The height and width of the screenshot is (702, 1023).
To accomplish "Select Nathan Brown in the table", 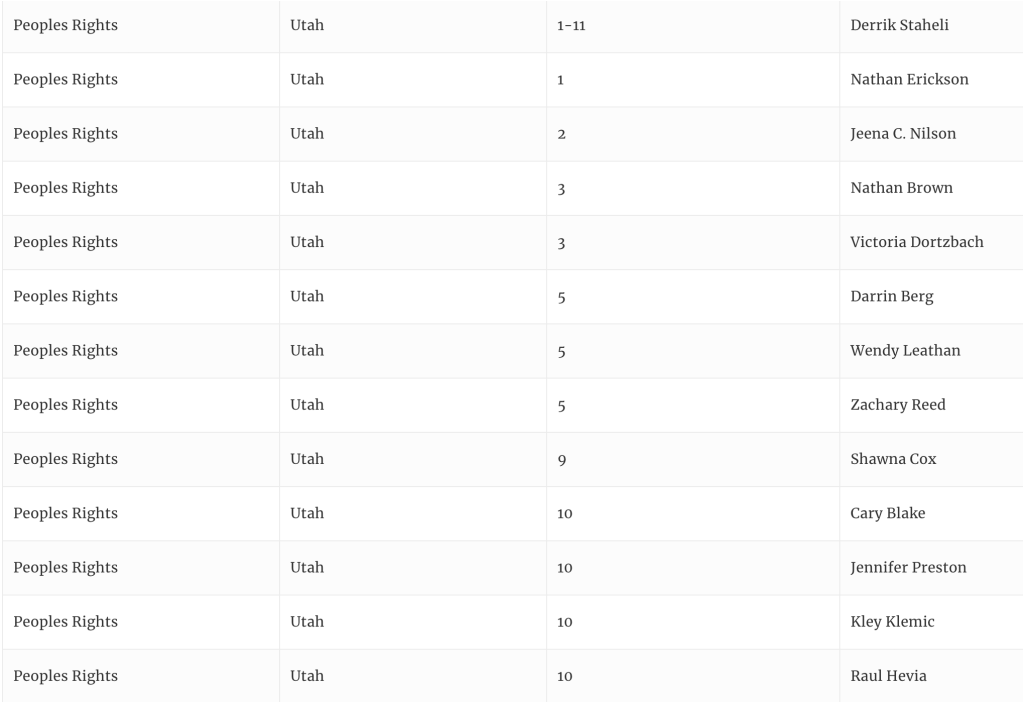I will [x=901, y=187].
